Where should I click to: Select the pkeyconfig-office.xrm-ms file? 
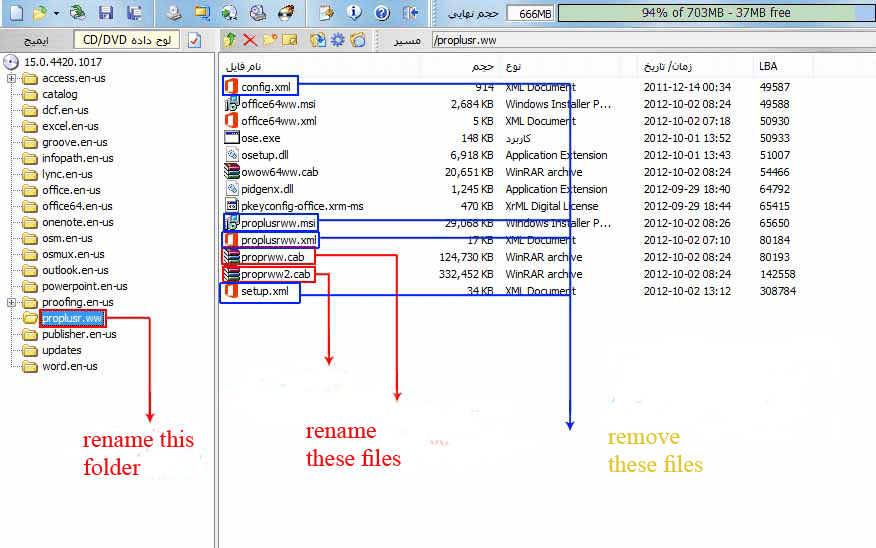(302, 206)
